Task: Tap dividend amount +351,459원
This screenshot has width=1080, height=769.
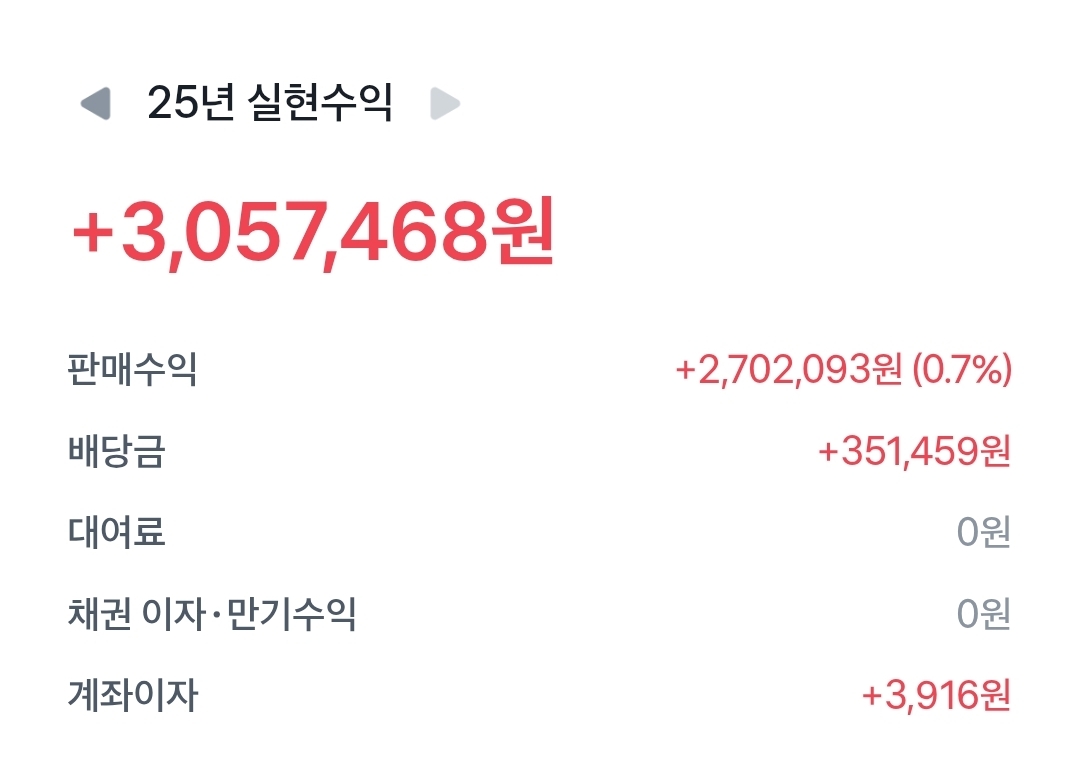Action: click(914, 452)
